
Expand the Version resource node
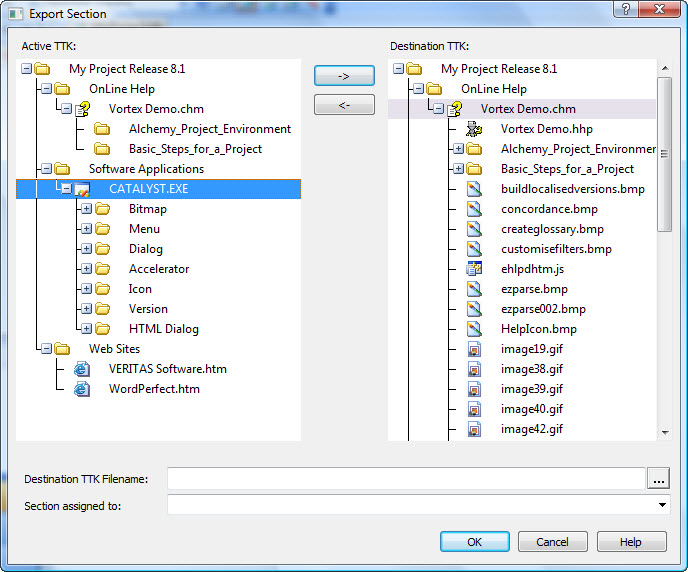pyautogui.click(x=86, y=309)
